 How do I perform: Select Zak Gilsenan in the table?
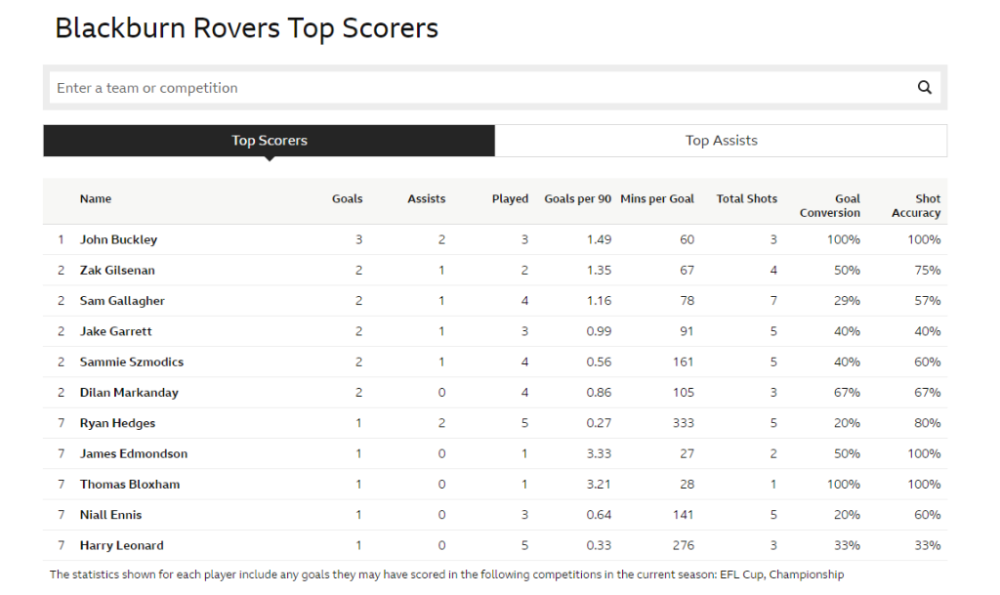(x=117, y=270)
